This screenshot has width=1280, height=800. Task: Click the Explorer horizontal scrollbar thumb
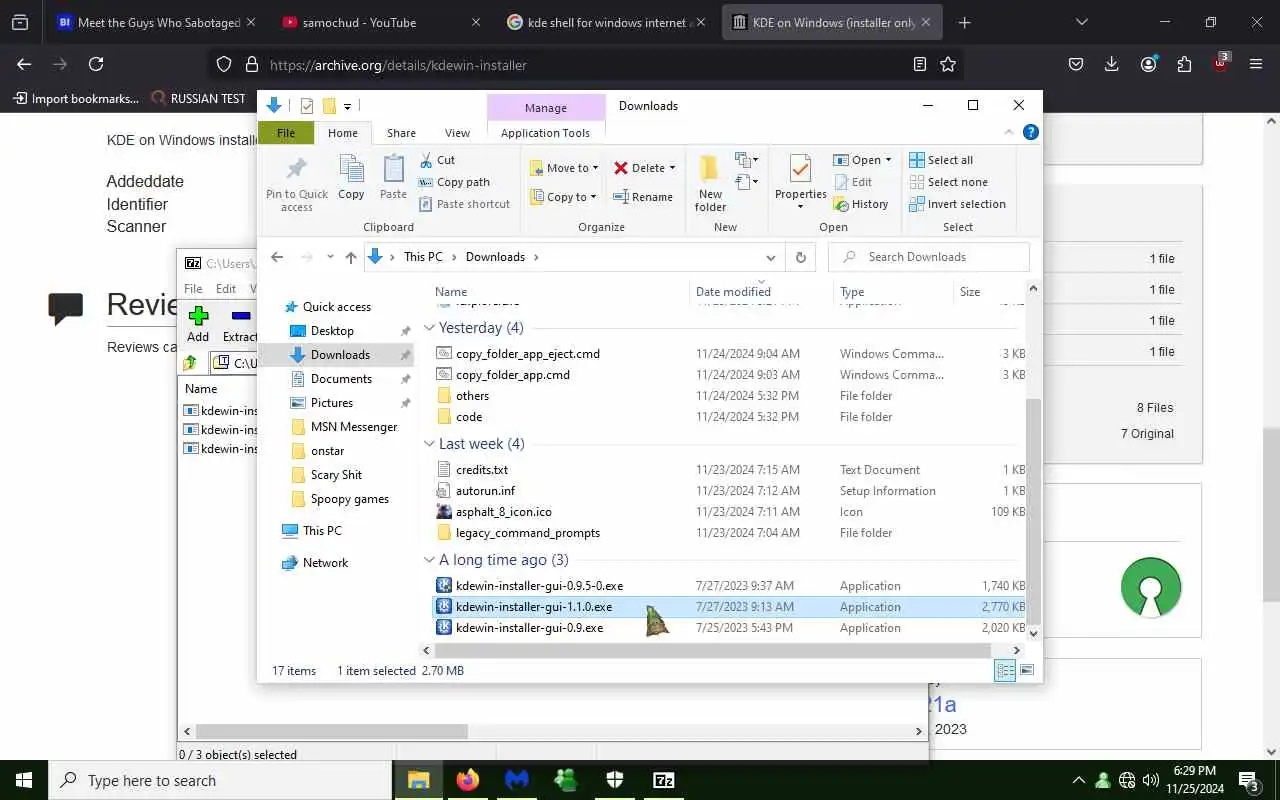coord(714,650)
